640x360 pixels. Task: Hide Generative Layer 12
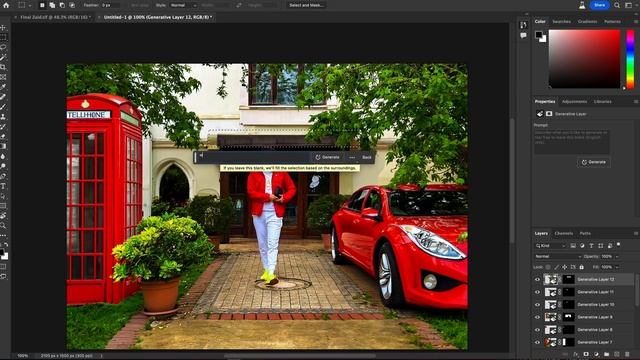click(537, 280)
